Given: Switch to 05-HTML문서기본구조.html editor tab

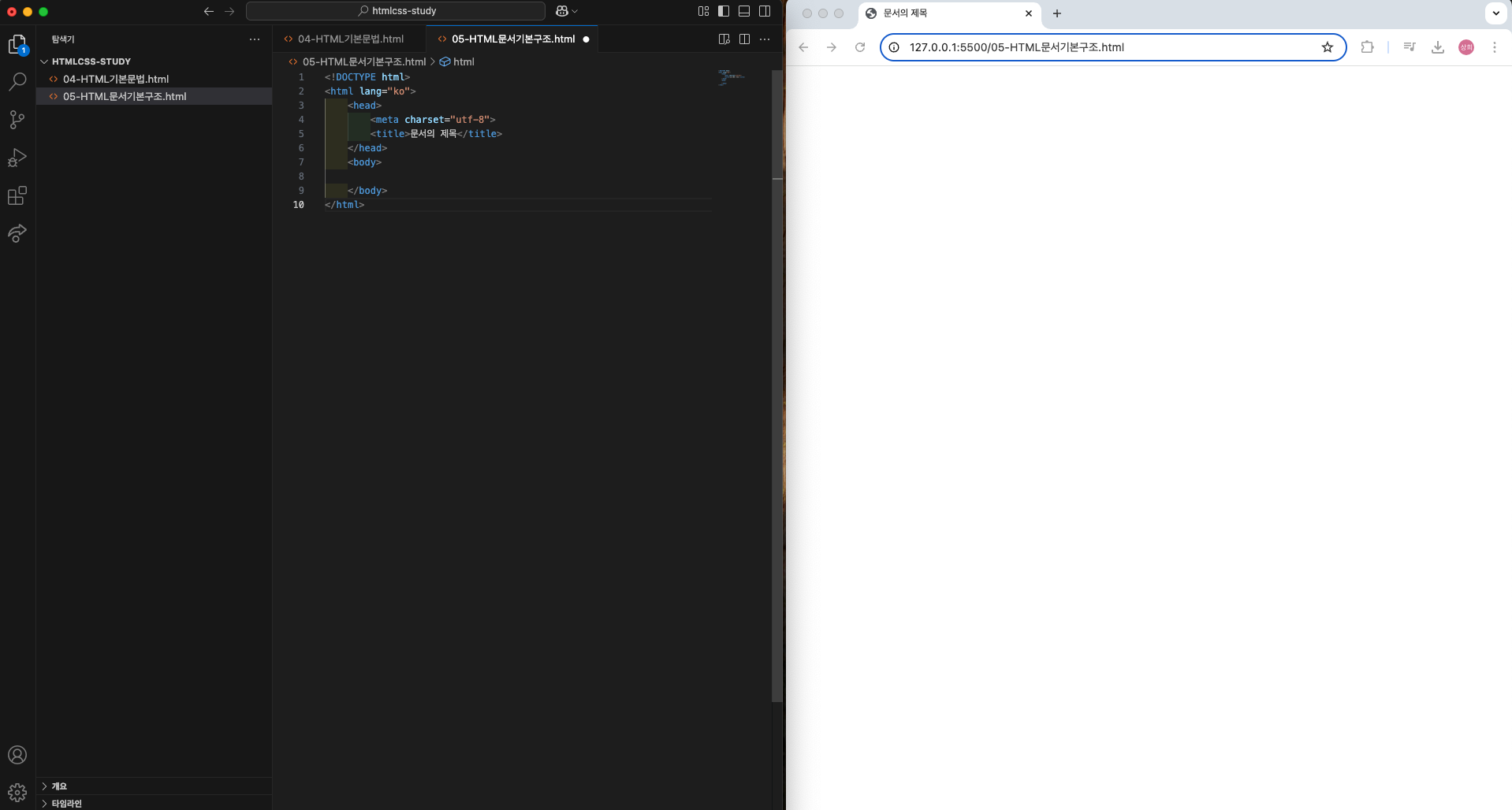Looking at the screenshot, I should click(x=513, y=39).
